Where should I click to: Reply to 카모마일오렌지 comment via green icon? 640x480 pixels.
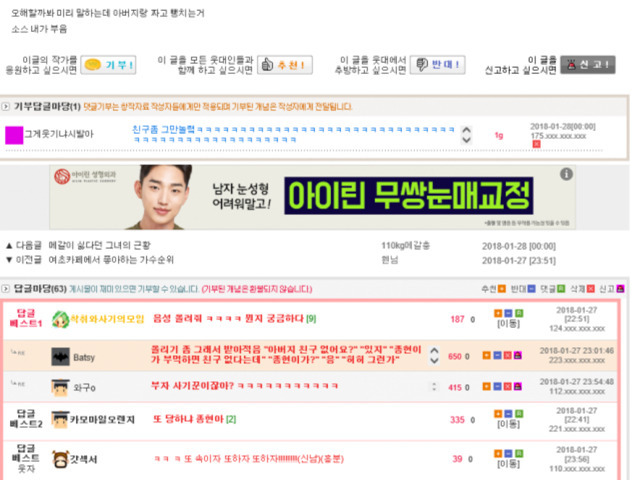pos(519,414)
